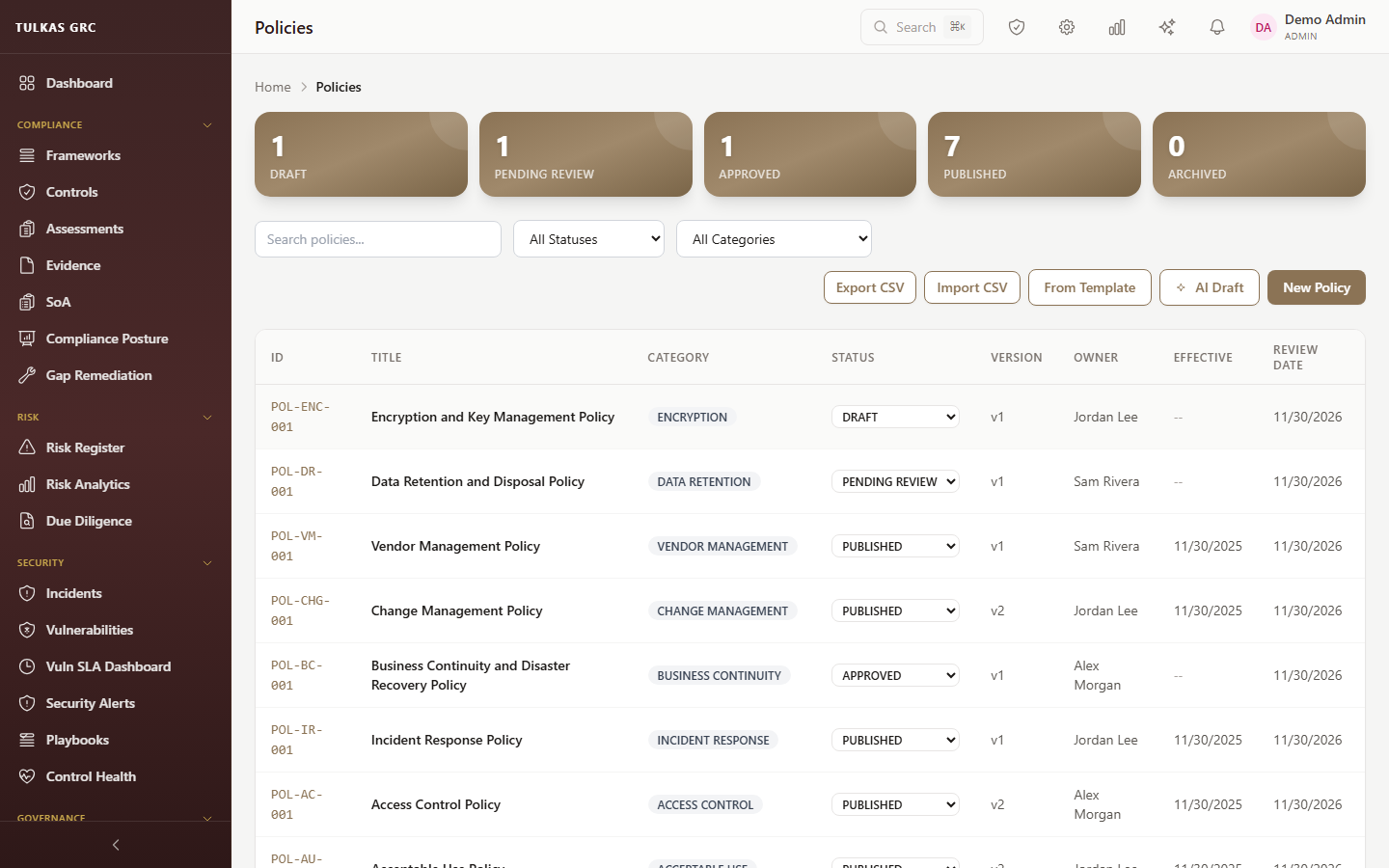1389x868 pixels.
Task: Click the Risk Register warning icon
Action: (27, 448)
